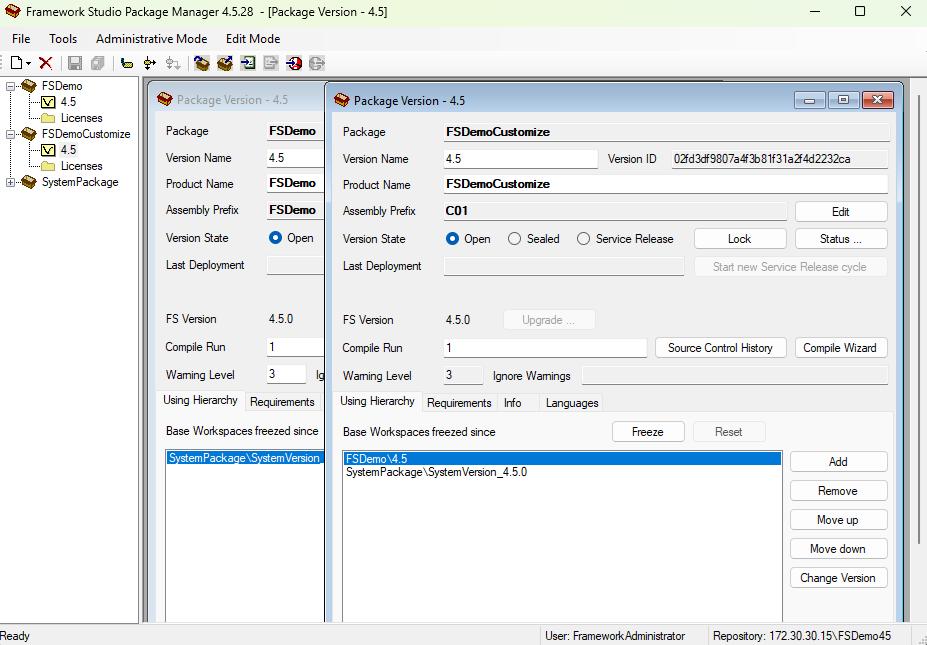Switch to Requirements tab in front window

click(459, 403)
